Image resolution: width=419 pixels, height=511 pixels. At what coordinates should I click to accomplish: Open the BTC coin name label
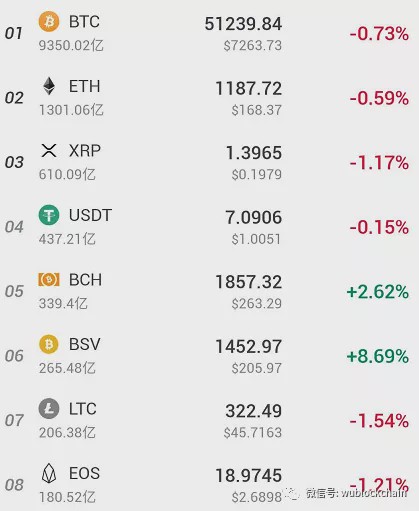[84, 22]
